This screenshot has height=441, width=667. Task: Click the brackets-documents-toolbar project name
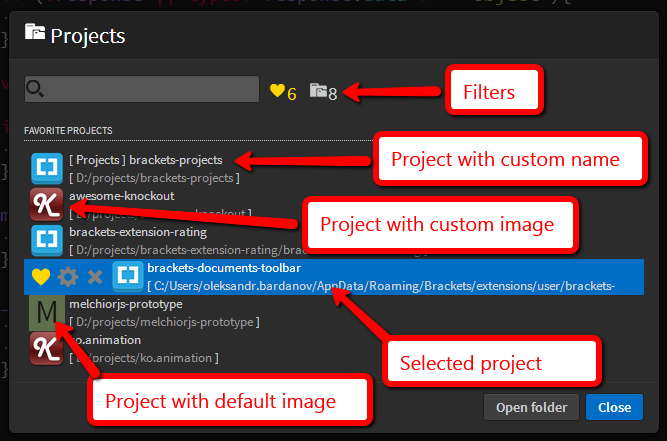coord(224,268)
